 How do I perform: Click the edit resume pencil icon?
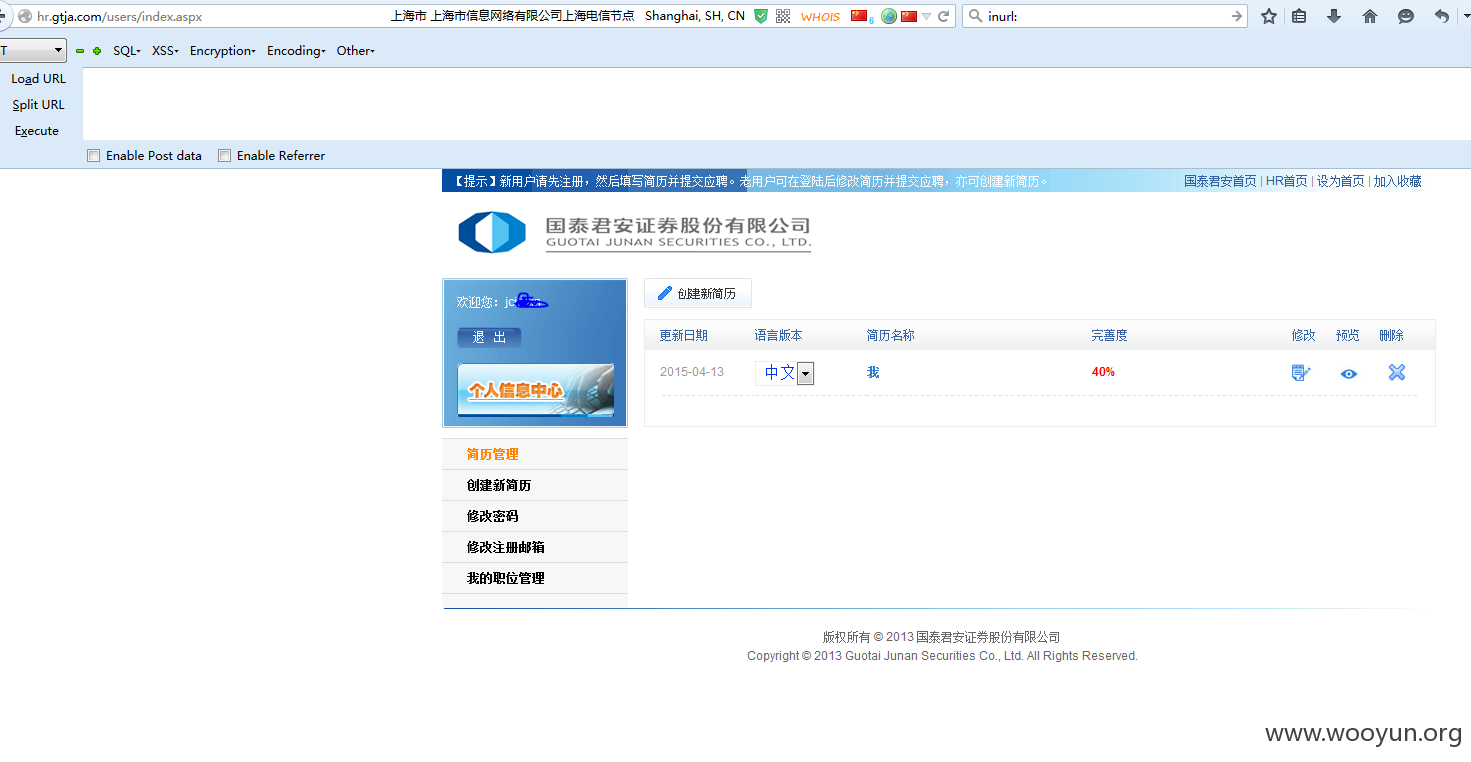point(1300,373)
